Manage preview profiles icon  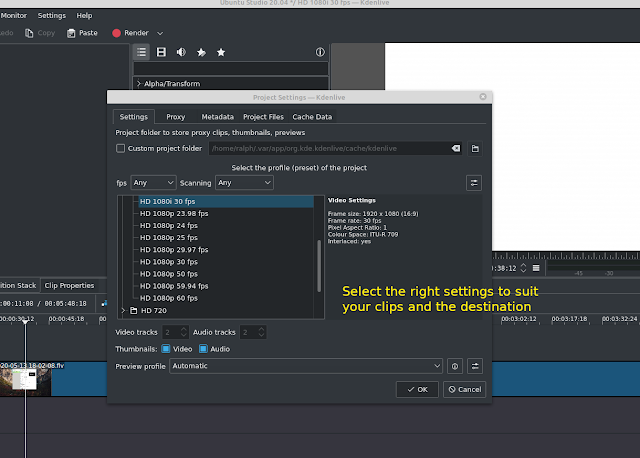[x=475, y=366]
